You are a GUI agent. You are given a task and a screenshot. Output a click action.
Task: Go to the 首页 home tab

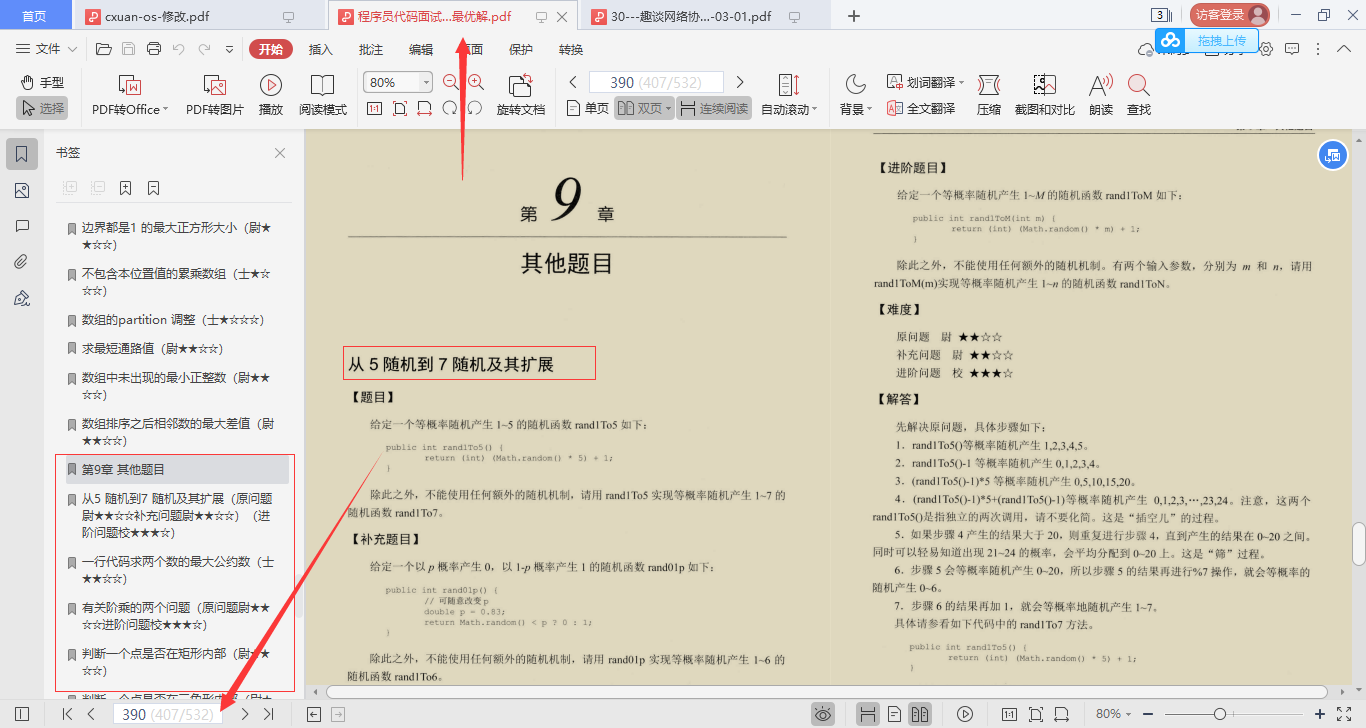click(x=35, y=16)
